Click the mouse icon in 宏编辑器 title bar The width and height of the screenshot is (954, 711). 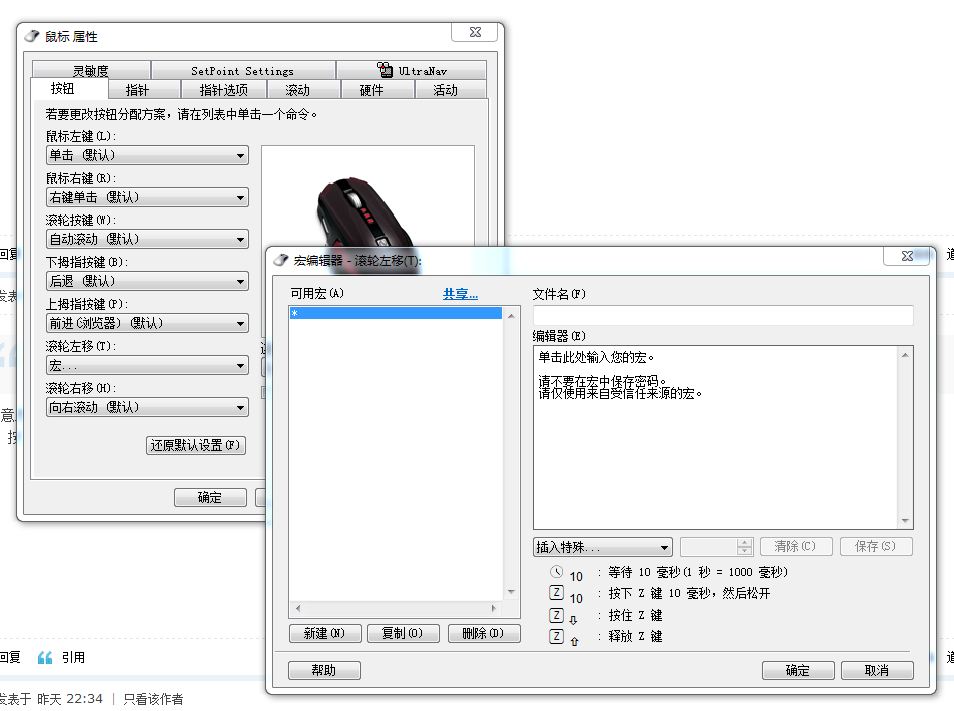[x=281, y=260]
